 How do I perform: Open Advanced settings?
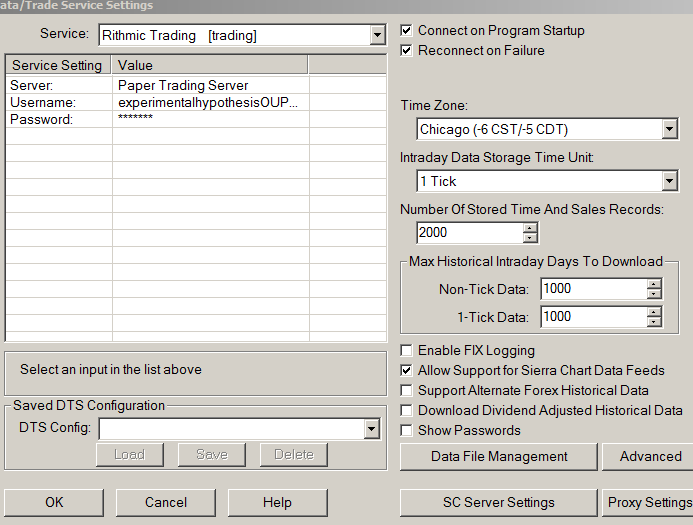tap(648, 457)
